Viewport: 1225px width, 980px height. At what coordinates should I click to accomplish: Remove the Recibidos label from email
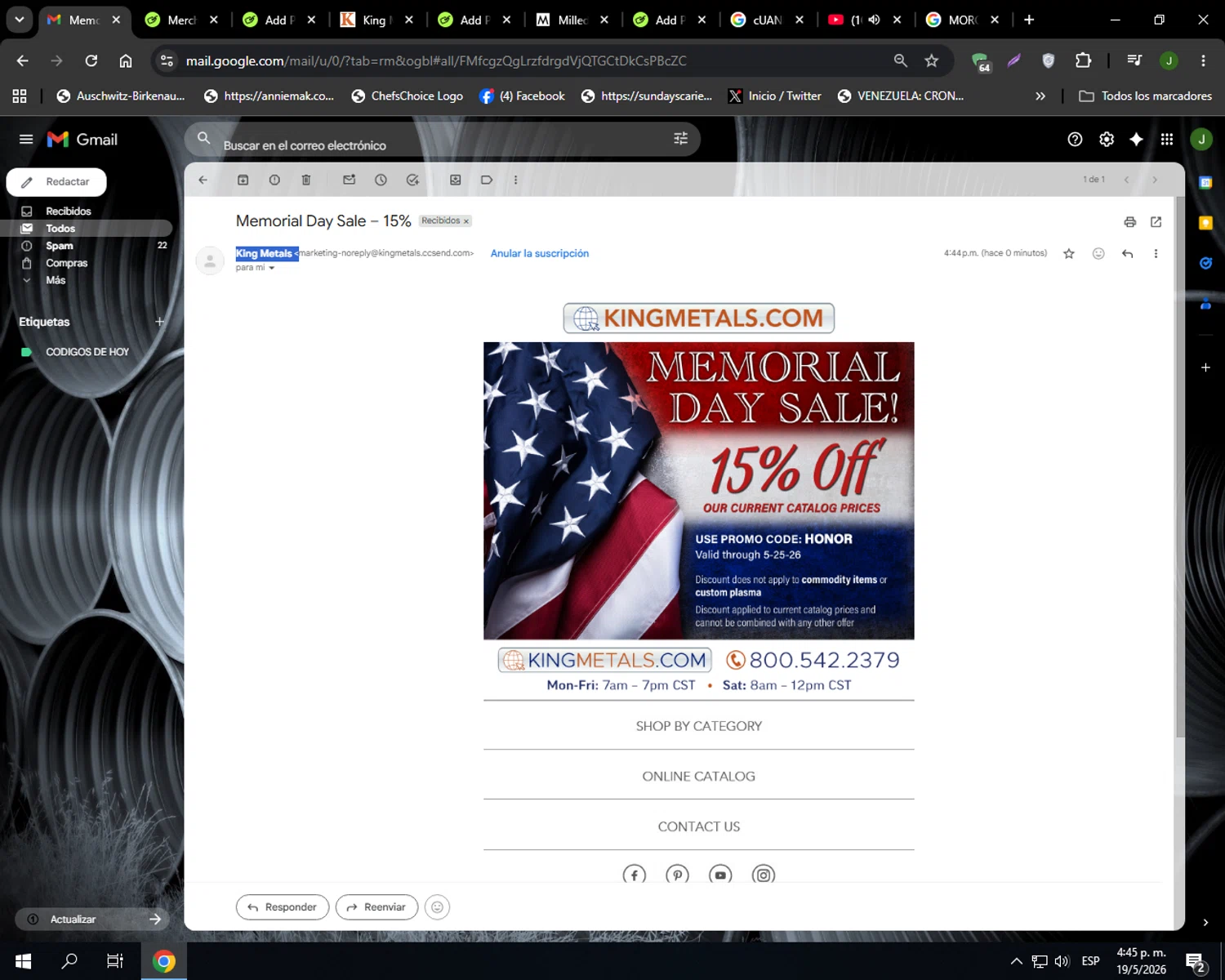466,221
